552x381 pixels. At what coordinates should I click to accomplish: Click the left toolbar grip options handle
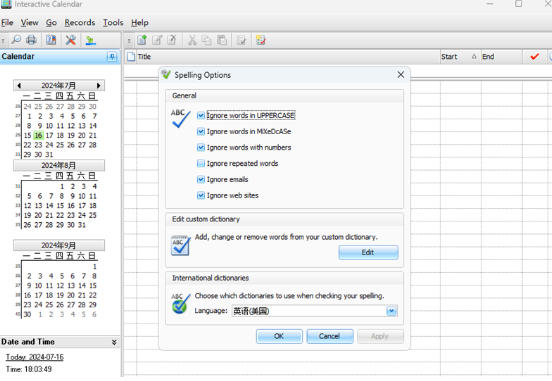pos(3,41)
